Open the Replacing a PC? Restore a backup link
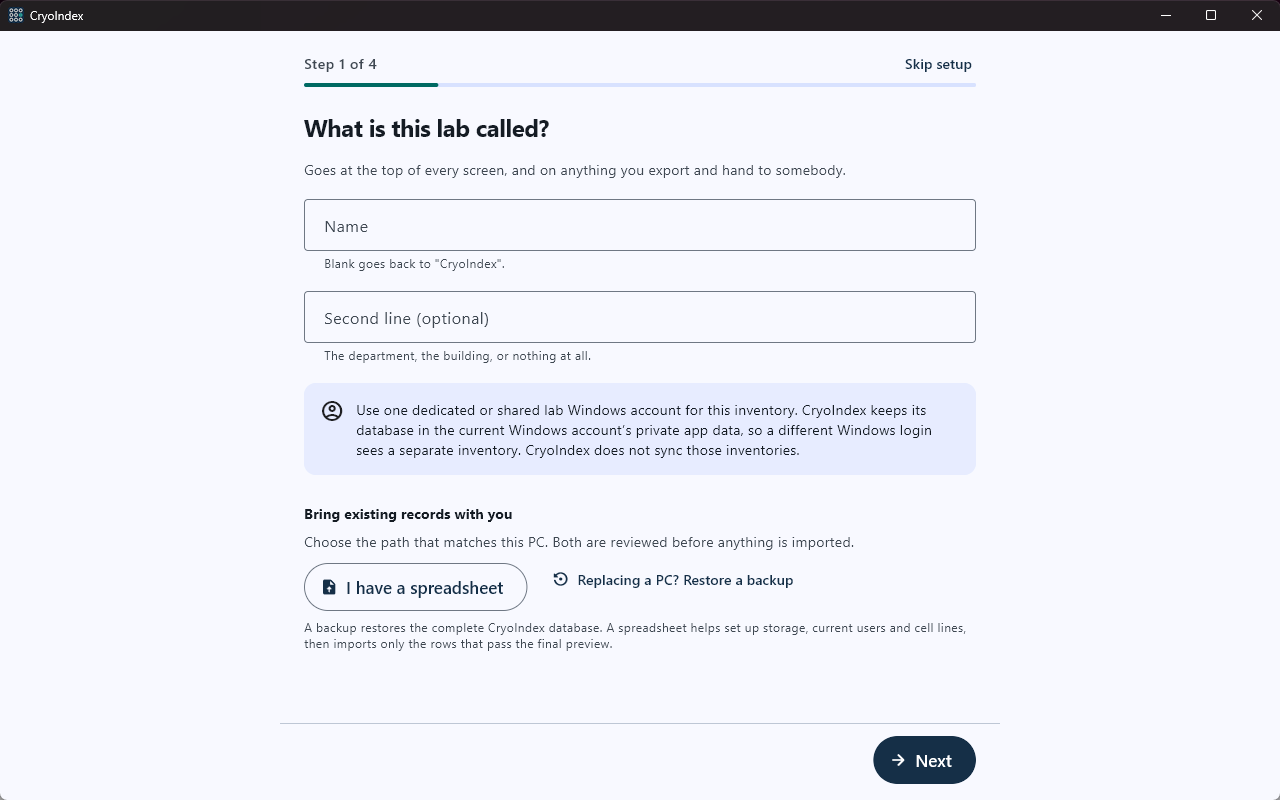 tap(673, 580)
